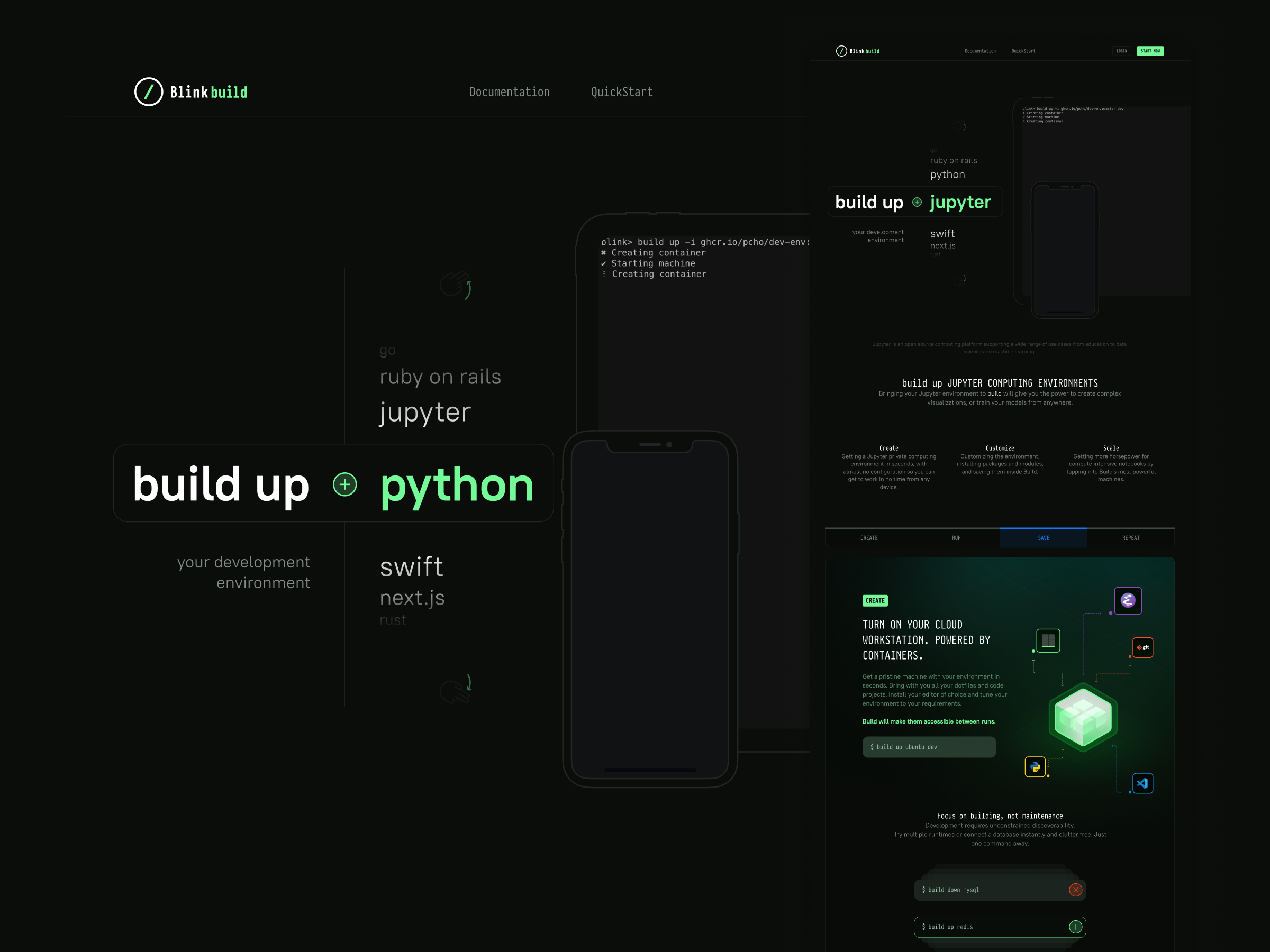
Task: Open the Documentation menu item
Action: pyautogui.click(x=509, y=92)
